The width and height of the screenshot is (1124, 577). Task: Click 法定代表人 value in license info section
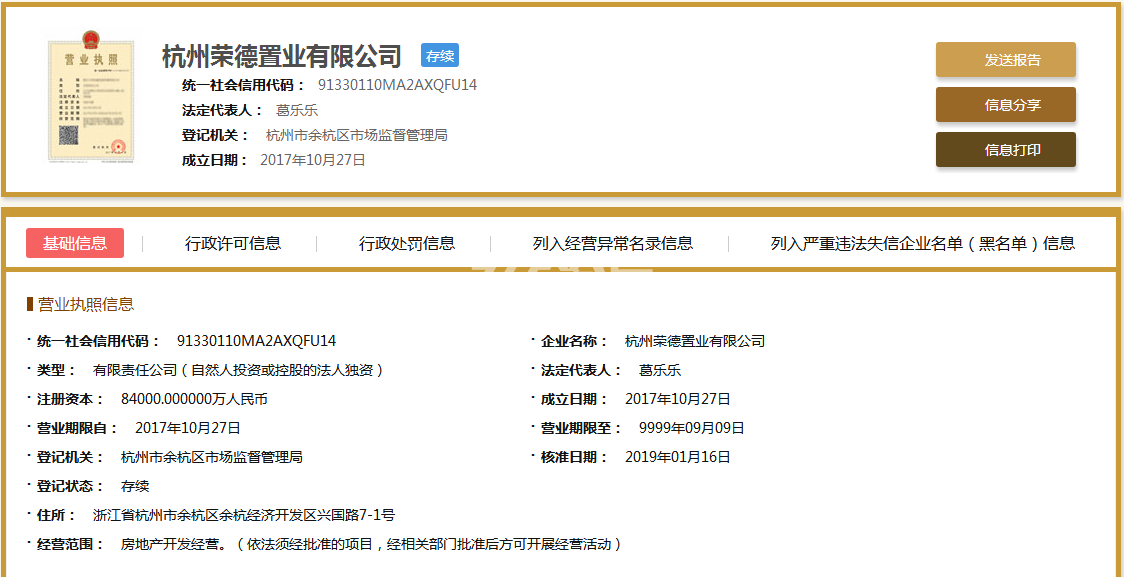(659, 371)
